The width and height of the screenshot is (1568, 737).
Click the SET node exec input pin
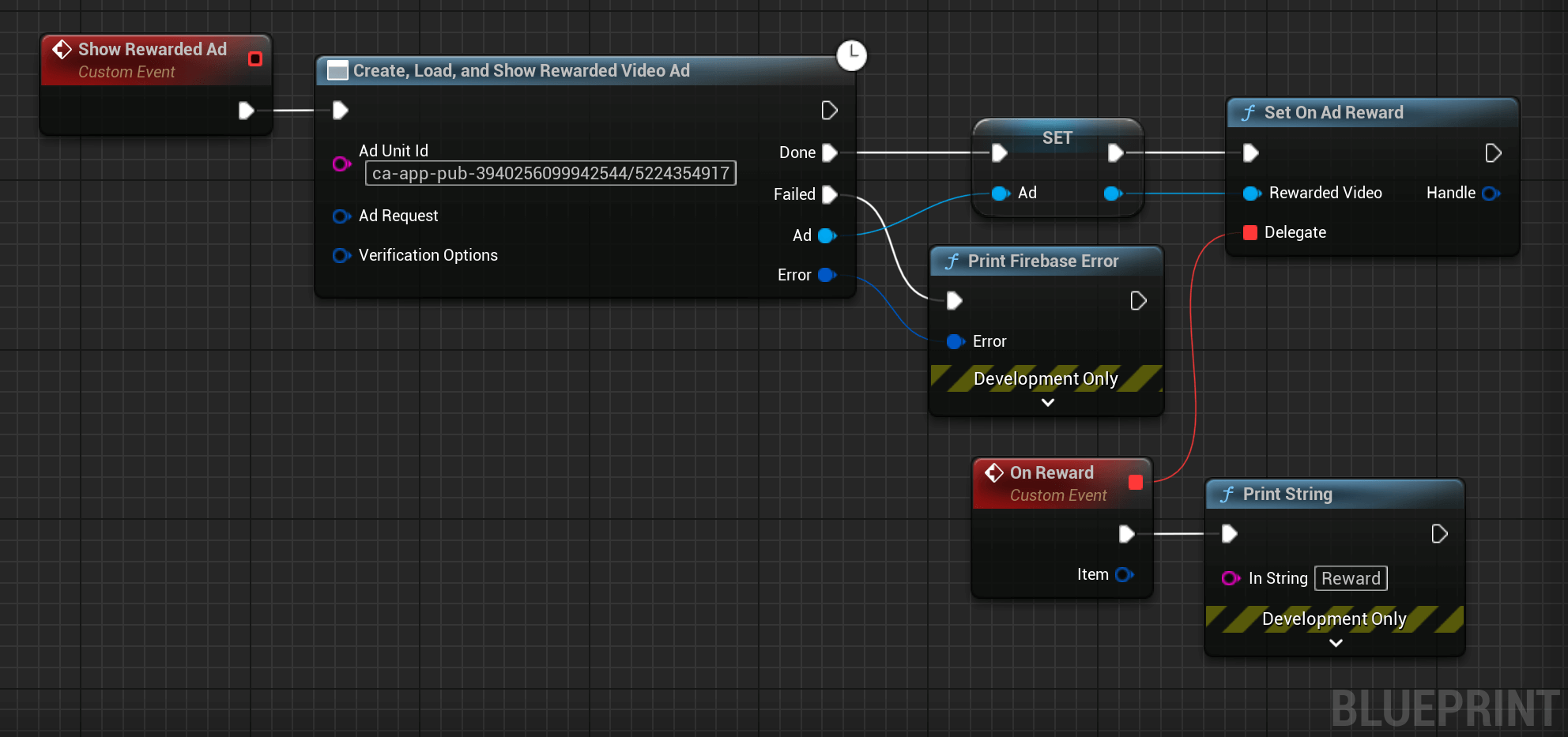1000,152
